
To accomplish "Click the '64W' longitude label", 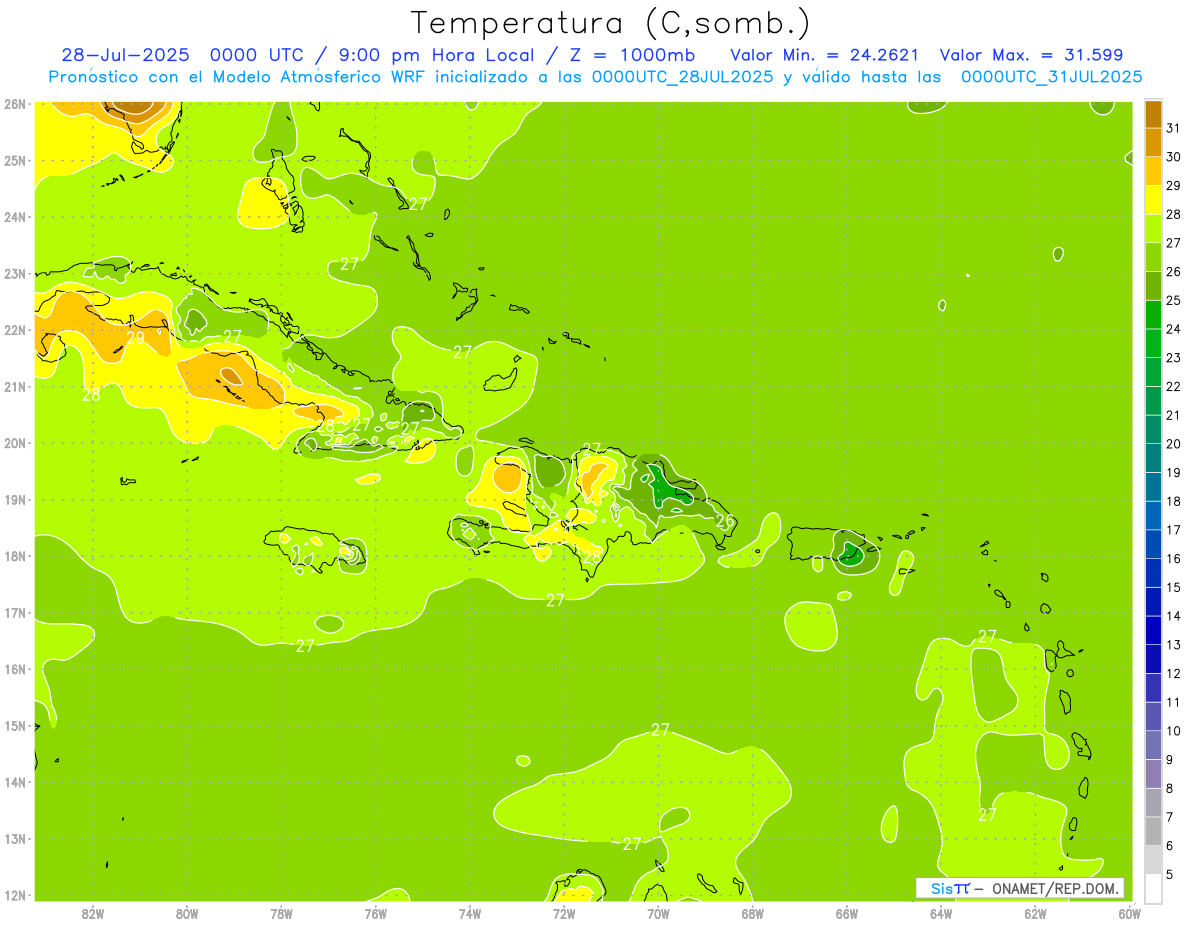I will coord(941,912).
